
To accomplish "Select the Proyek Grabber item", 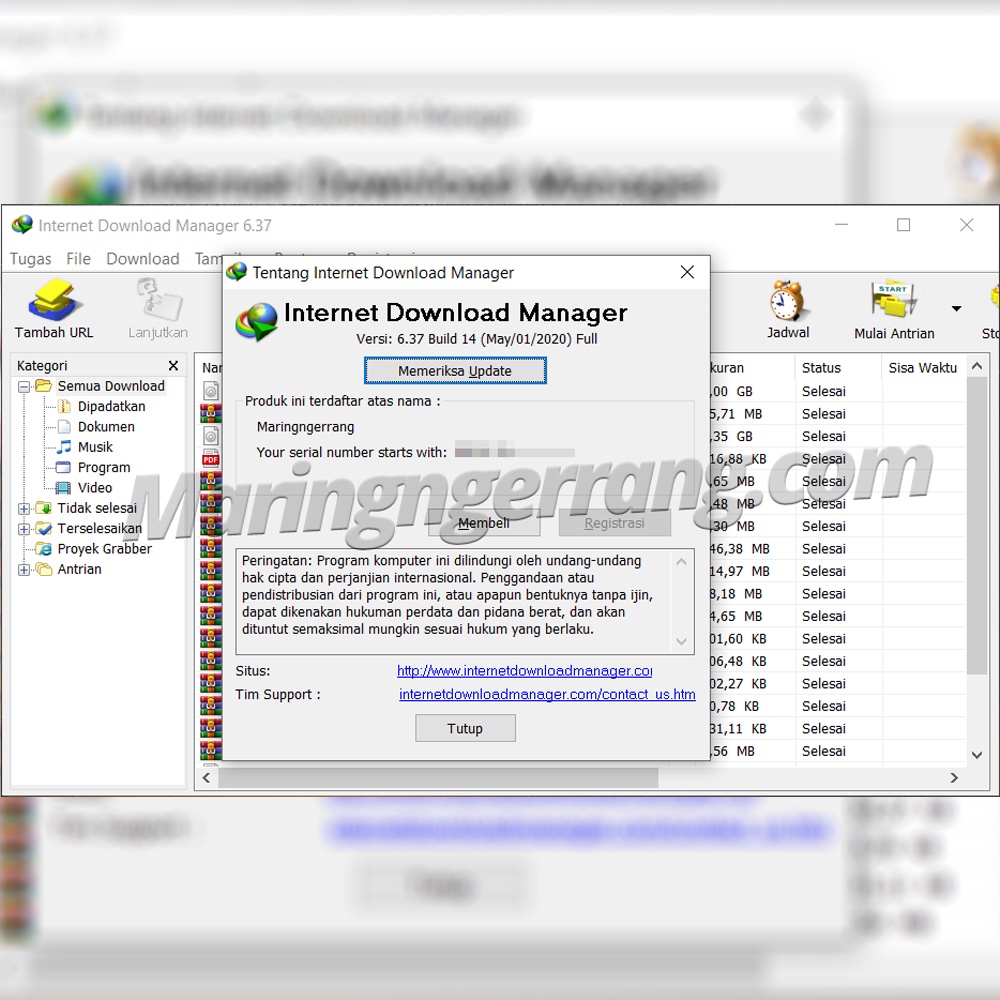I will point(105,548).
